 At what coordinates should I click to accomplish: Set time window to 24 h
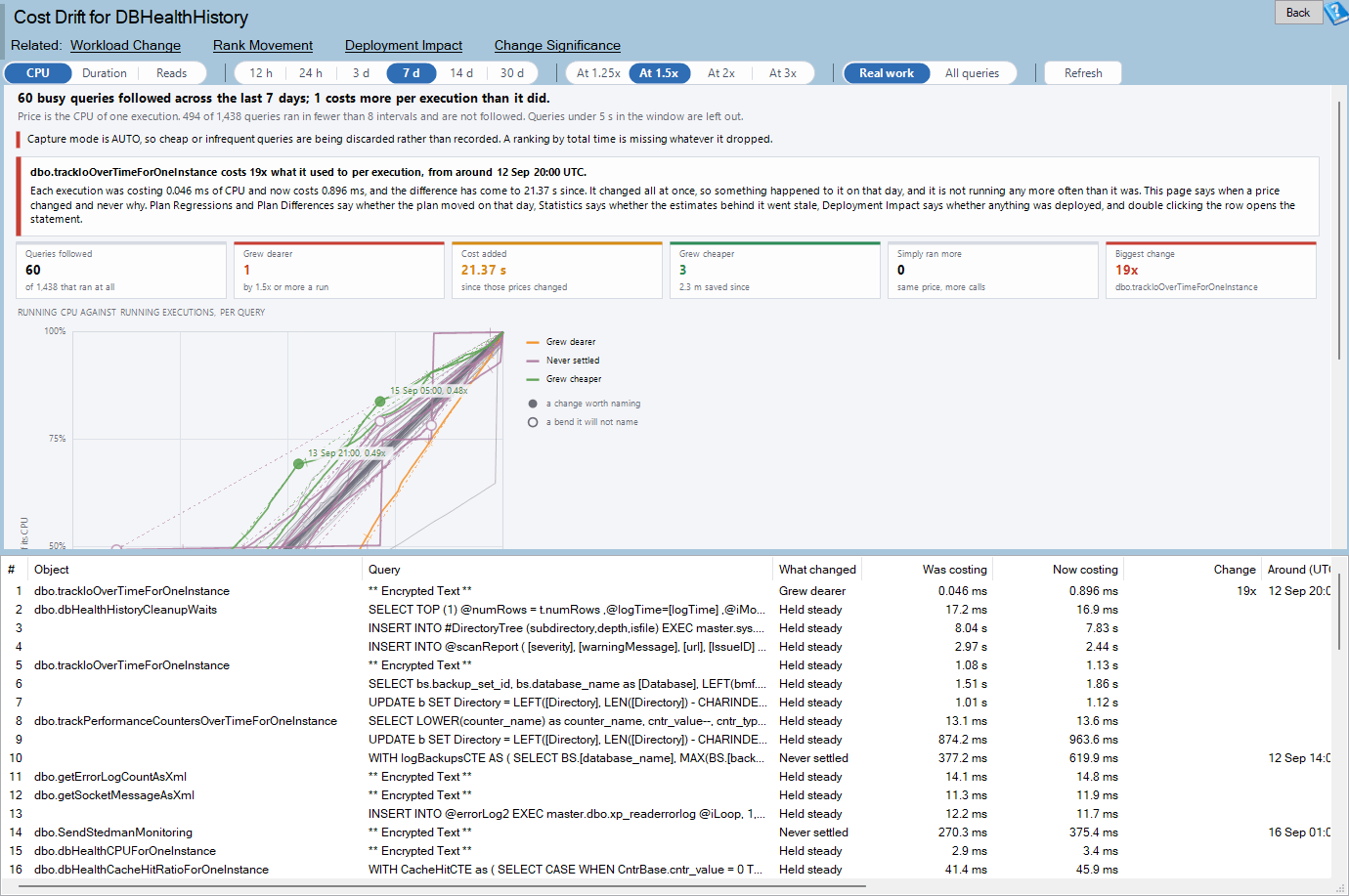pos(311,73)
